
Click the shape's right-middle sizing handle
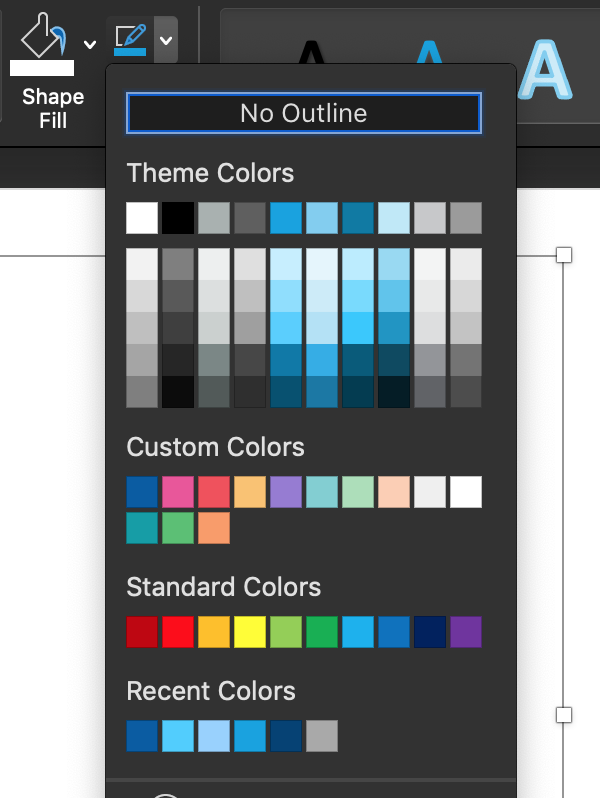point(564,715)
